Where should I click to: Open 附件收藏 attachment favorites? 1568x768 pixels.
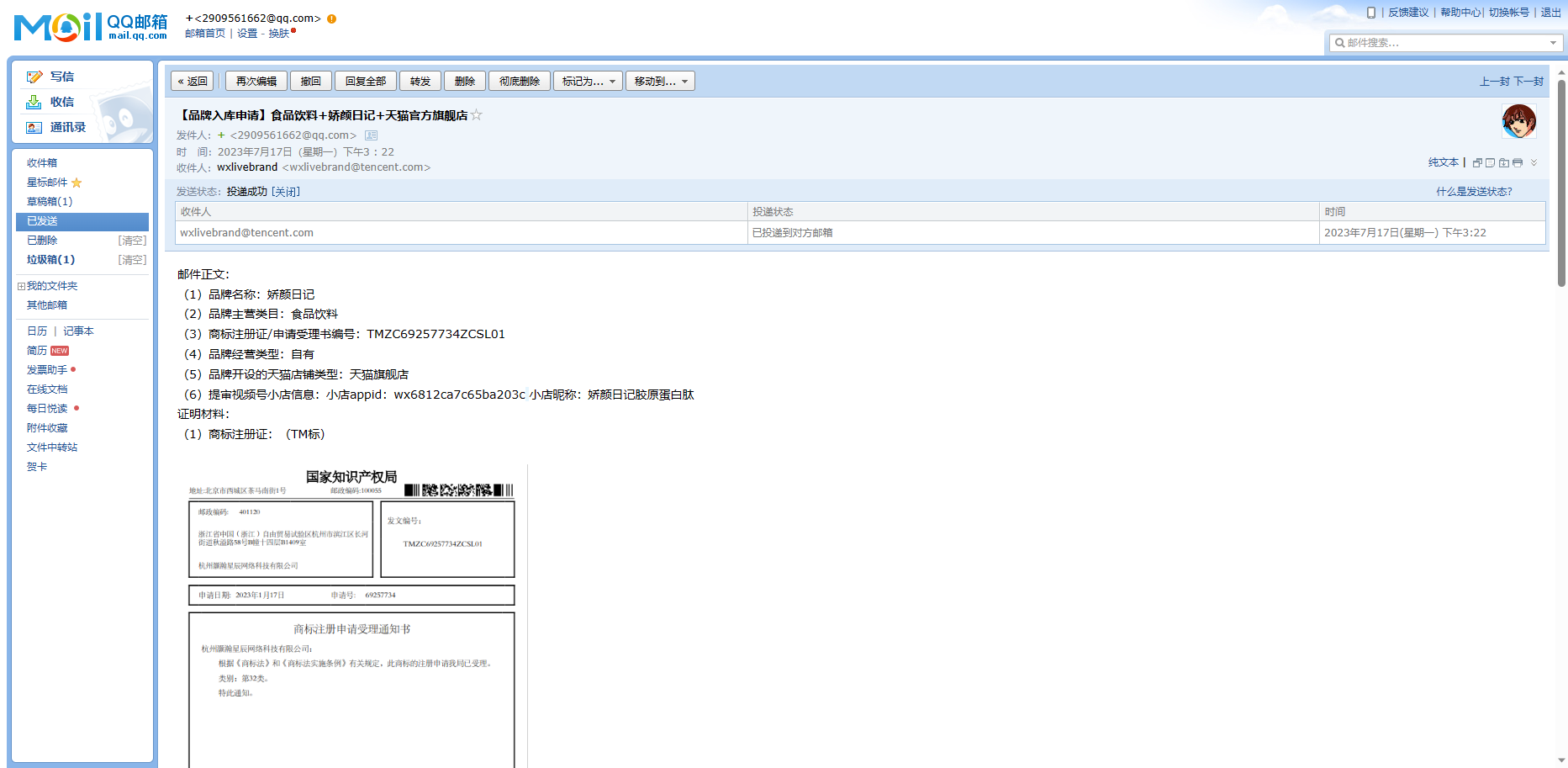click(x=47, y=428)
